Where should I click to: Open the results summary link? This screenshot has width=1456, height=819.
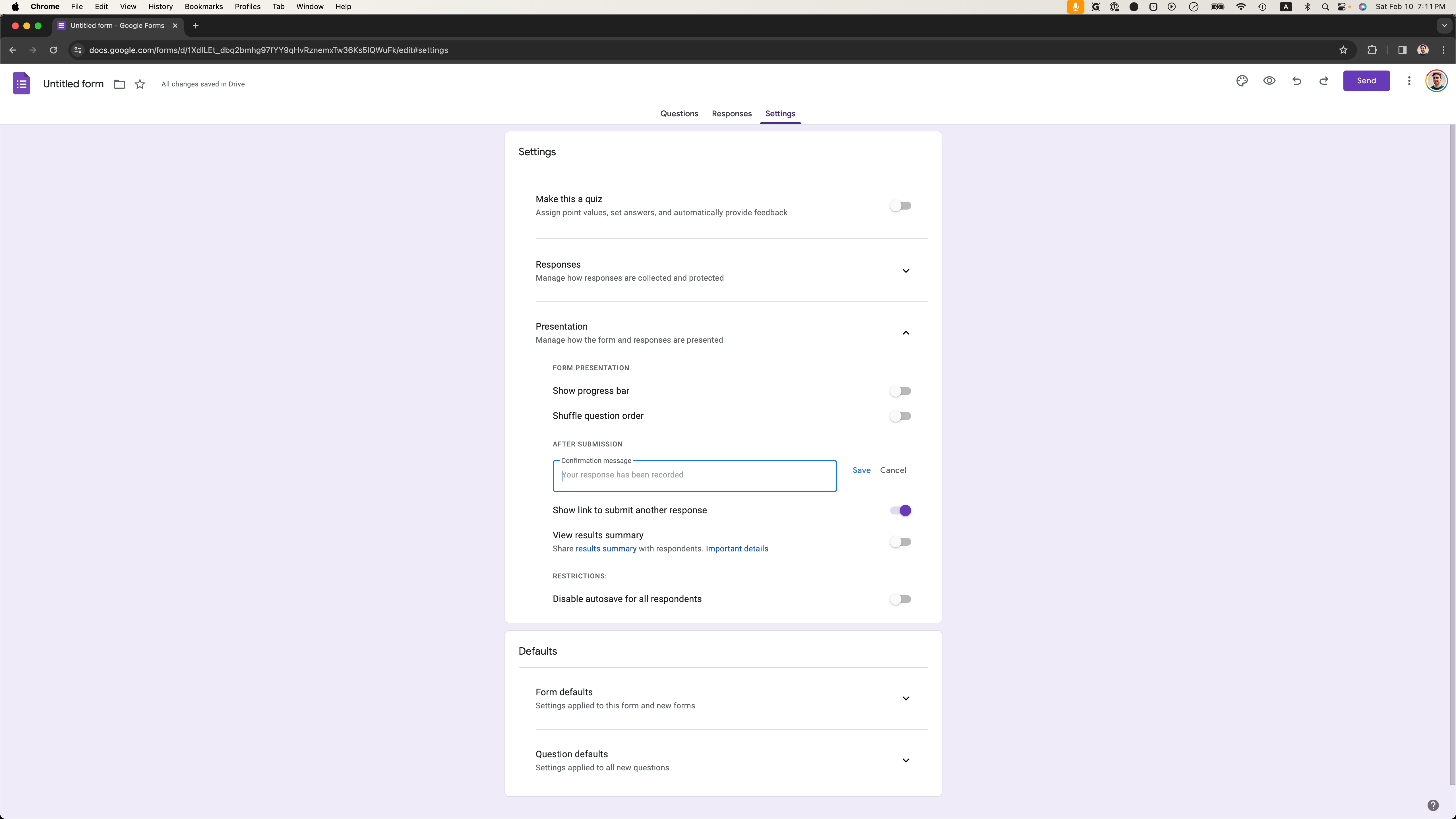606,549
